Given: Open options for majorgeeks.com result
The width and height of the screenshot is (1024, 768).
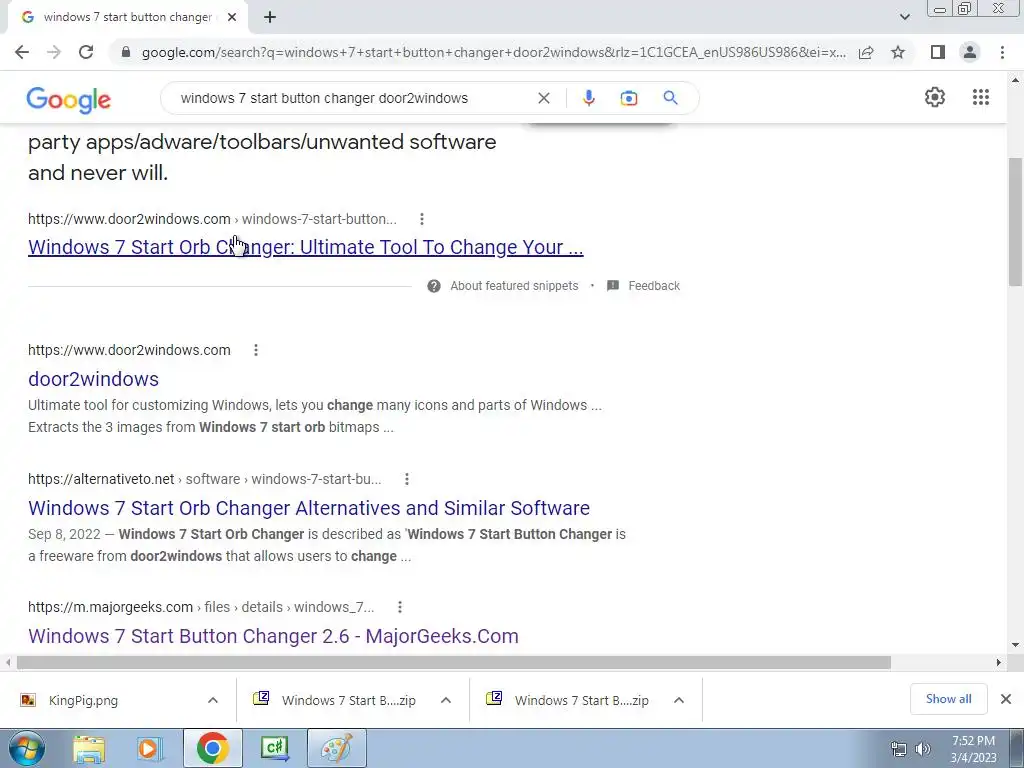Looking at the screenshot, I should 400,607.
